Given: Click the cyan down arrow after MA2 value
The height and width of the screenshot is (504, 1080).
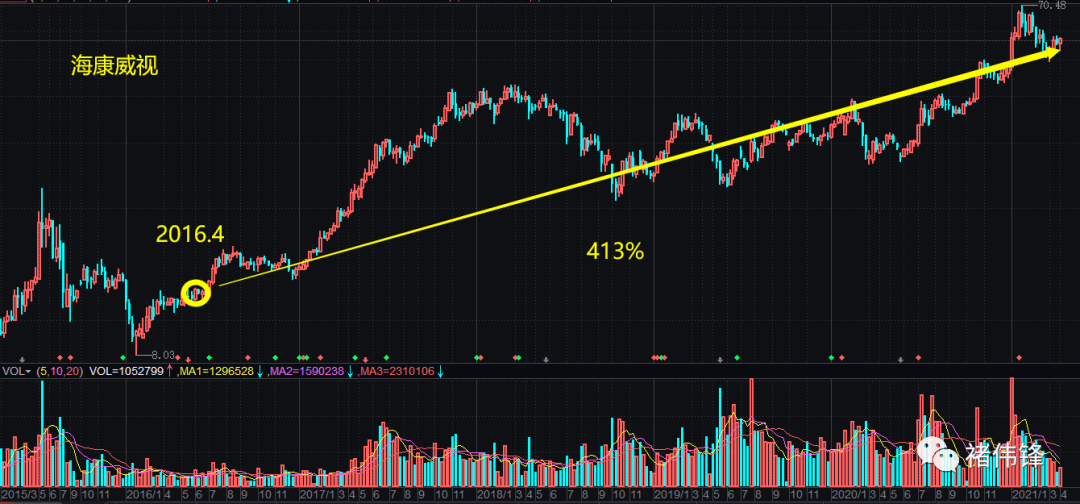Looking at the screenshot, I should click(x=350, y=371).
